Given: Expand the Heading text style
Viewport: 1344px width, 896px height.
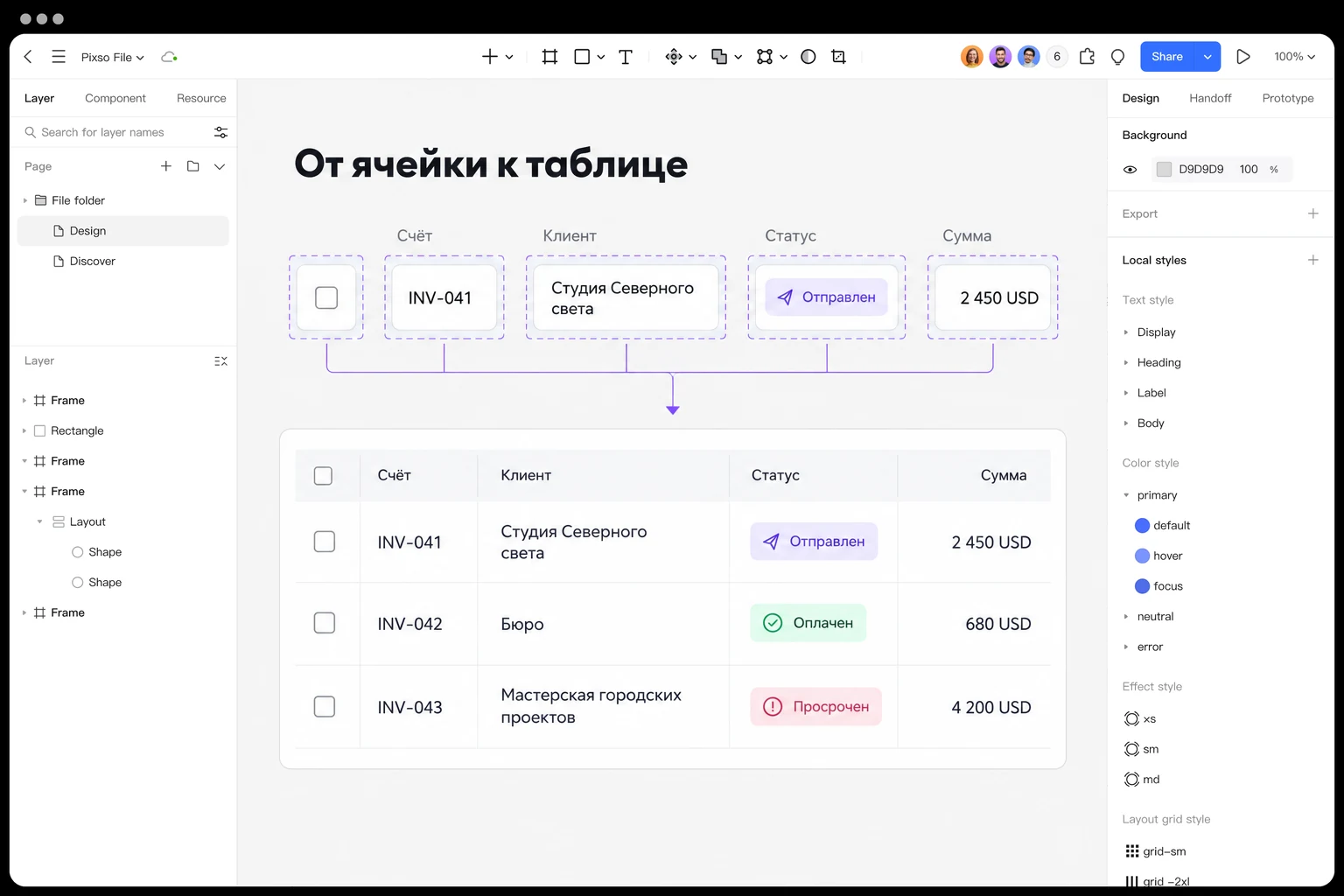Looking at the screenshot, I should [x=1126, y=362].
